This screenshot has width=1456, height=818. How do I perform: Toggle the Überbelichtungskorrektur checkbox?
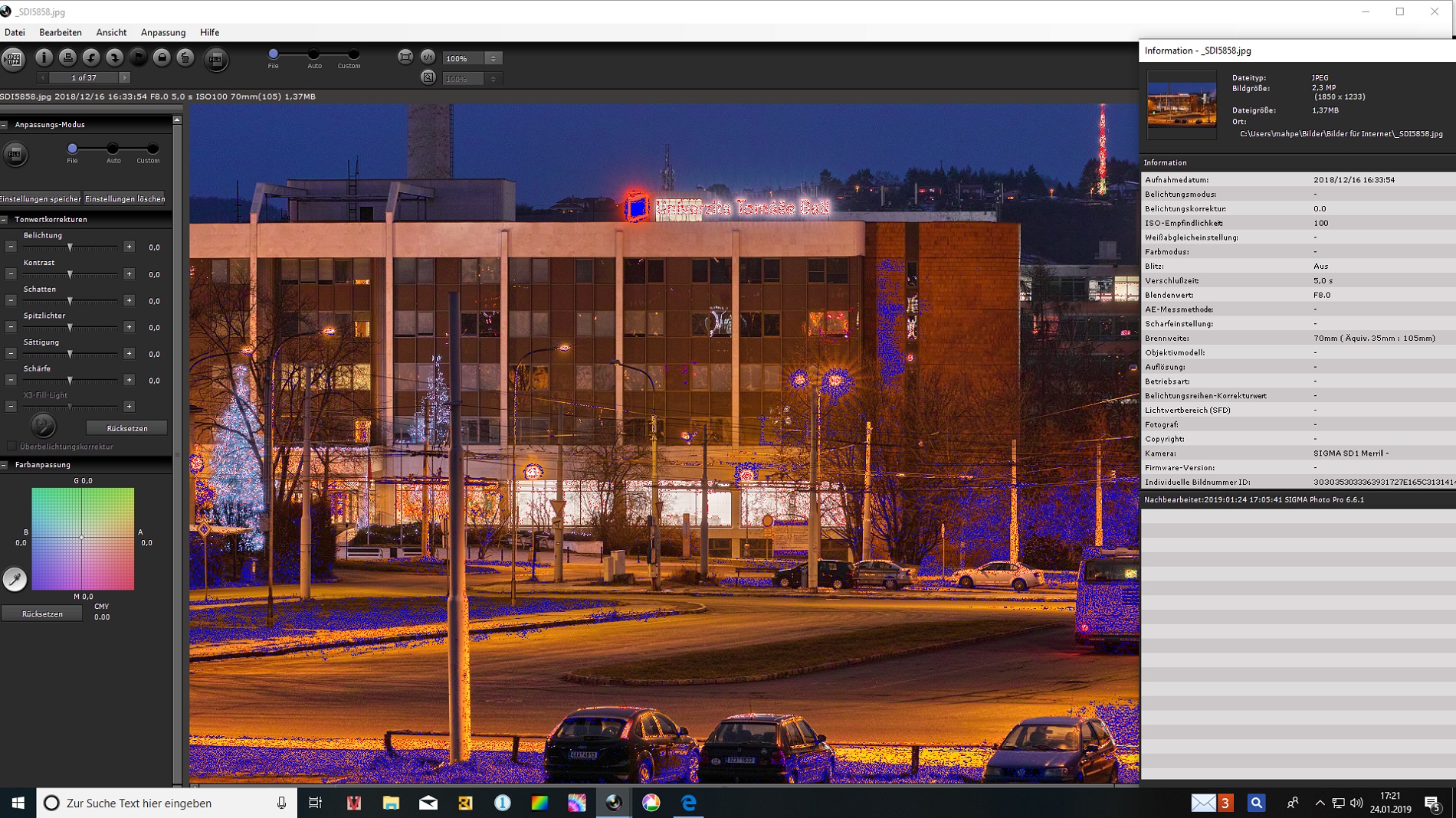[11, 446]
